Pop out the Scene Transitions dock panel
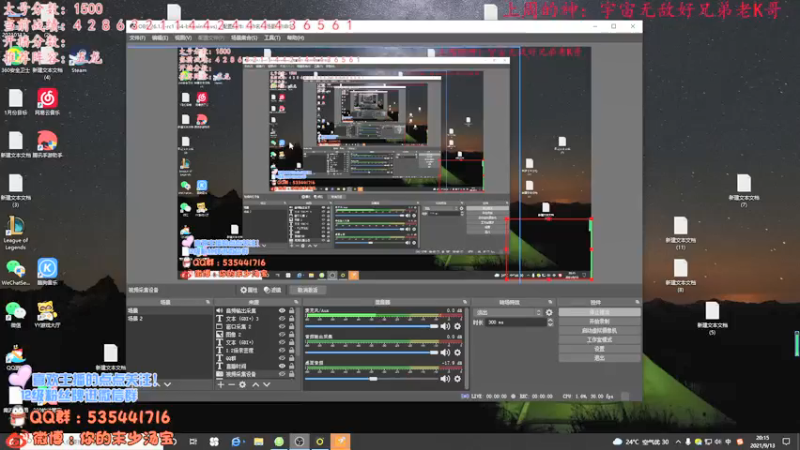Image resolution: width=800 pixels, height=450 pixels. point(550,302)
